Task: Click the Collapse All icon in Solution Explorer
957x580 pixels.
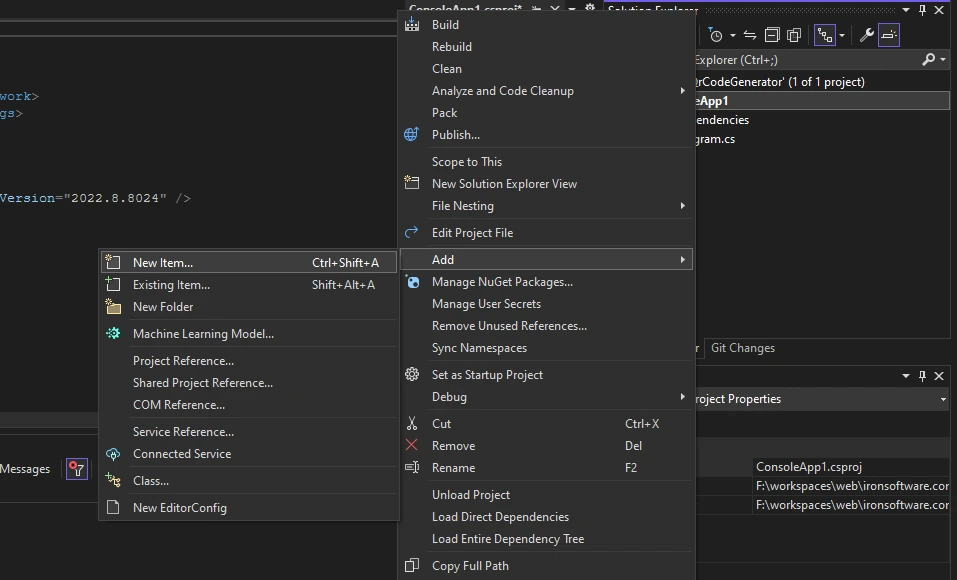Action: coord(773,35)
